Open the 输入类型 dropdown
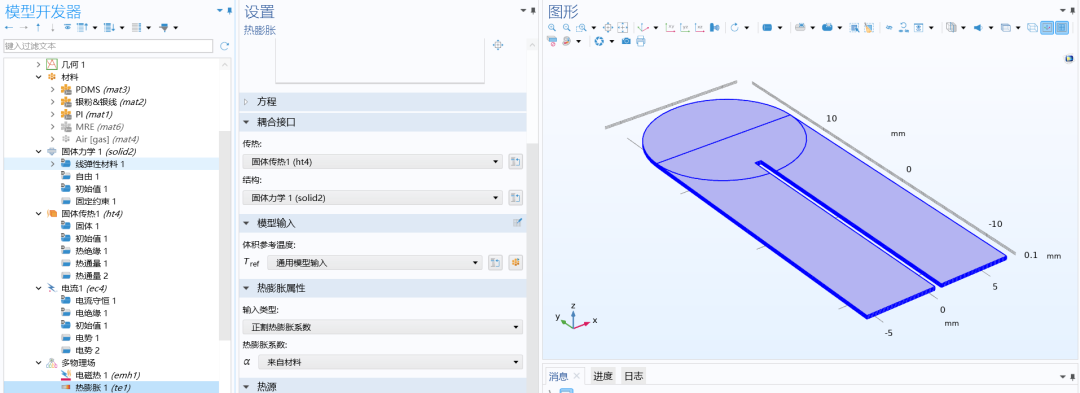 [382, 327]
